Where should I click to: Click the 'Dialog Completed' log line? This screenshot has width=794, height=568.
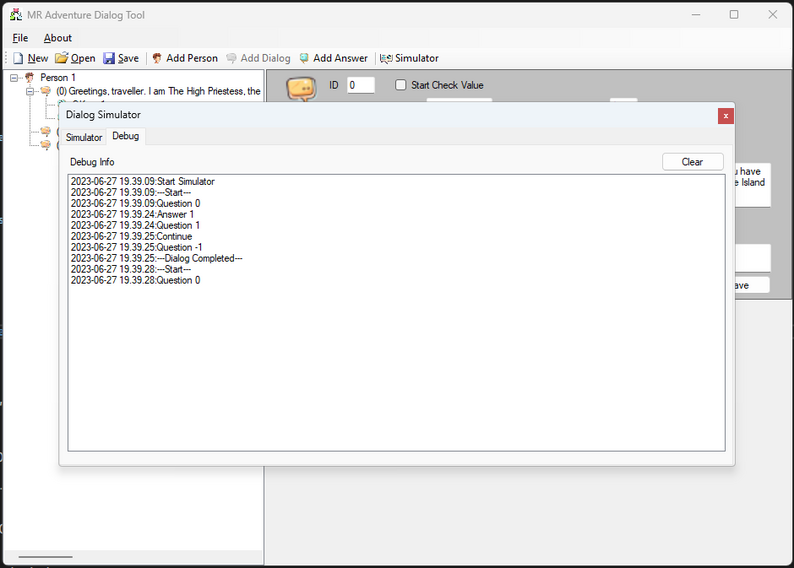tap(156, 258)
